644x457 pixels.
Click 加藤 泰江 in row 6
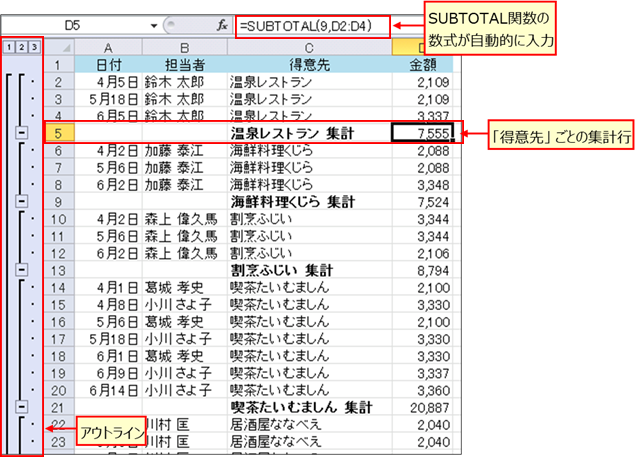click(185, 150)
